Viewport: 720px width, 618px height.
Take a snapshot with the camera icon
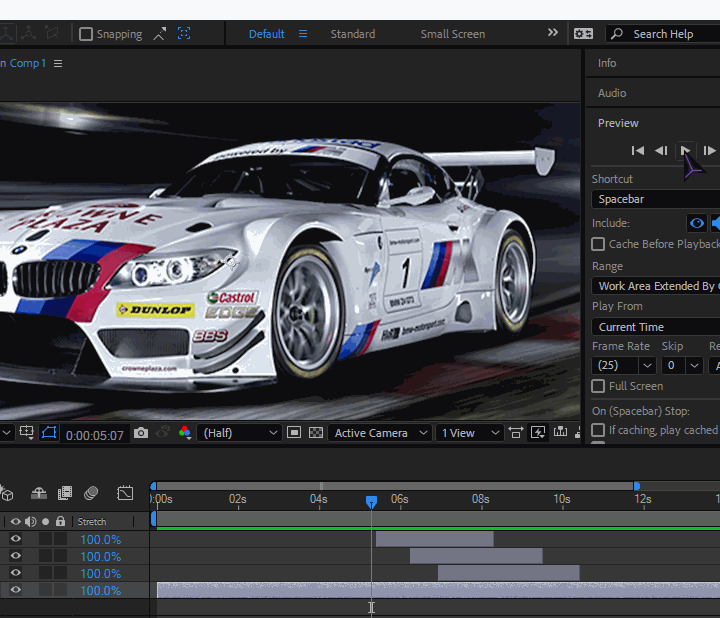[141, 433]
